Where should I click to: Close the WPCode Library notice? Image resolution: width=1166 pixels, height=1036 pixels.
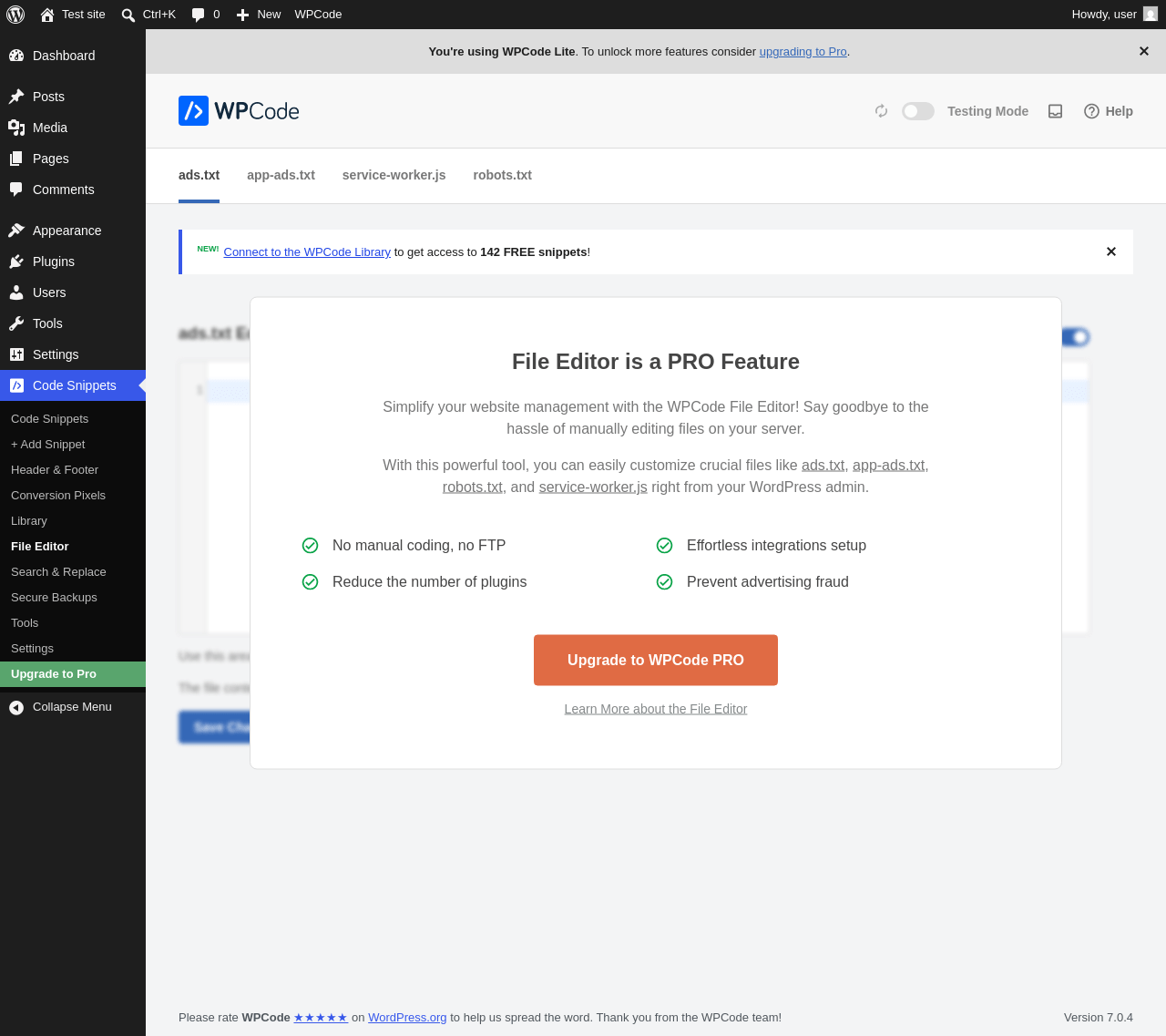pyautogui.click(x=1111, y=251)
